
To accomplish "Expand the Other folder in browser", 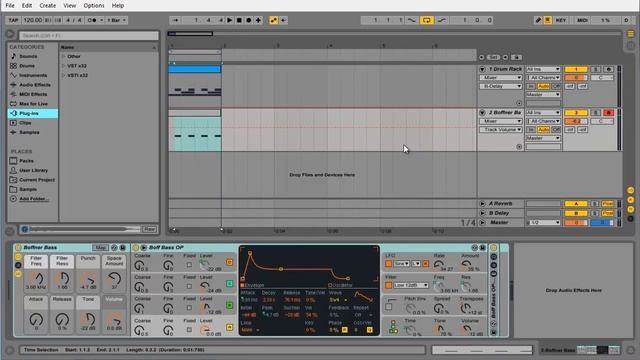I will pos(63,56).
